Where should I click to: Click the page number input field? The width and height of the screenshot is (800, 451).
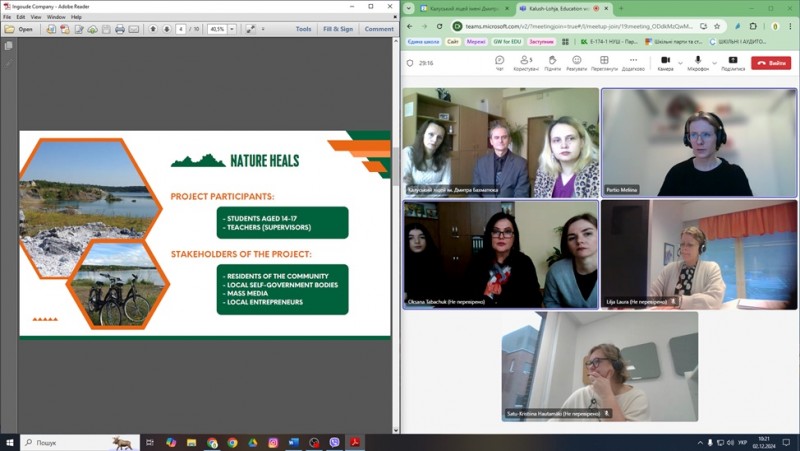pyautogui.click(x=181, y=29)
